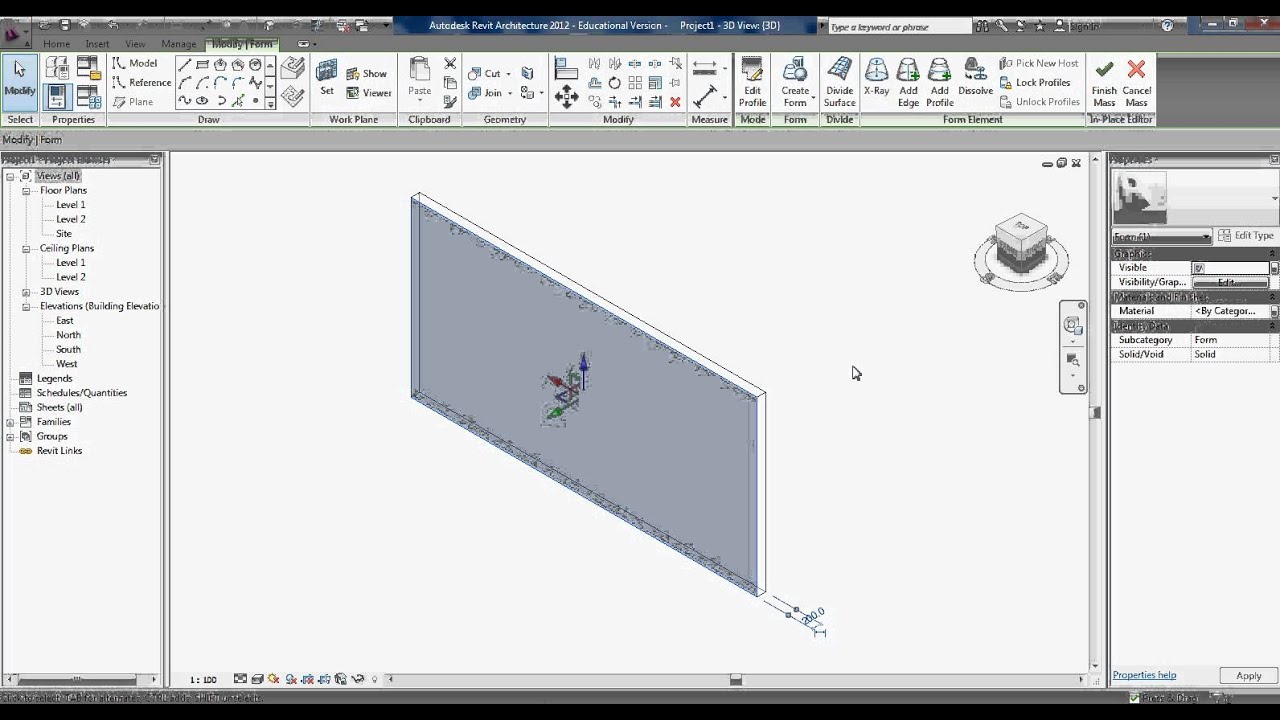The height and width of the screenshot is (720, 1280).
Task: Open the Home ribbon tab
Action: pyautogui.click(x=56, y=44)
